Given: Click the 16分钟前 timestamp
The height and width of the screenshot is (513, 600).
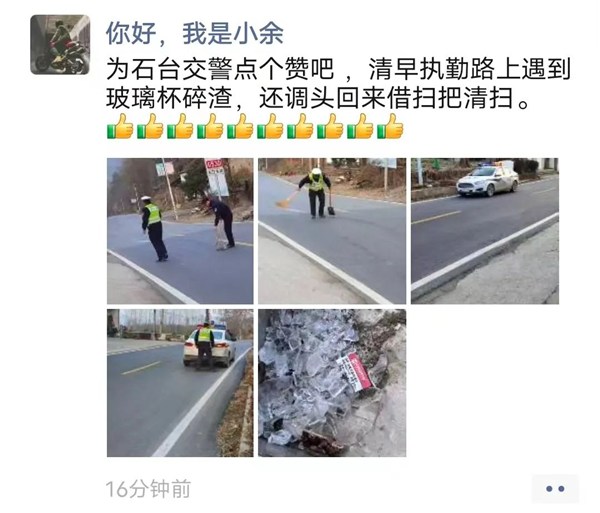Looking at the screenshot, I should coord(148,489).
